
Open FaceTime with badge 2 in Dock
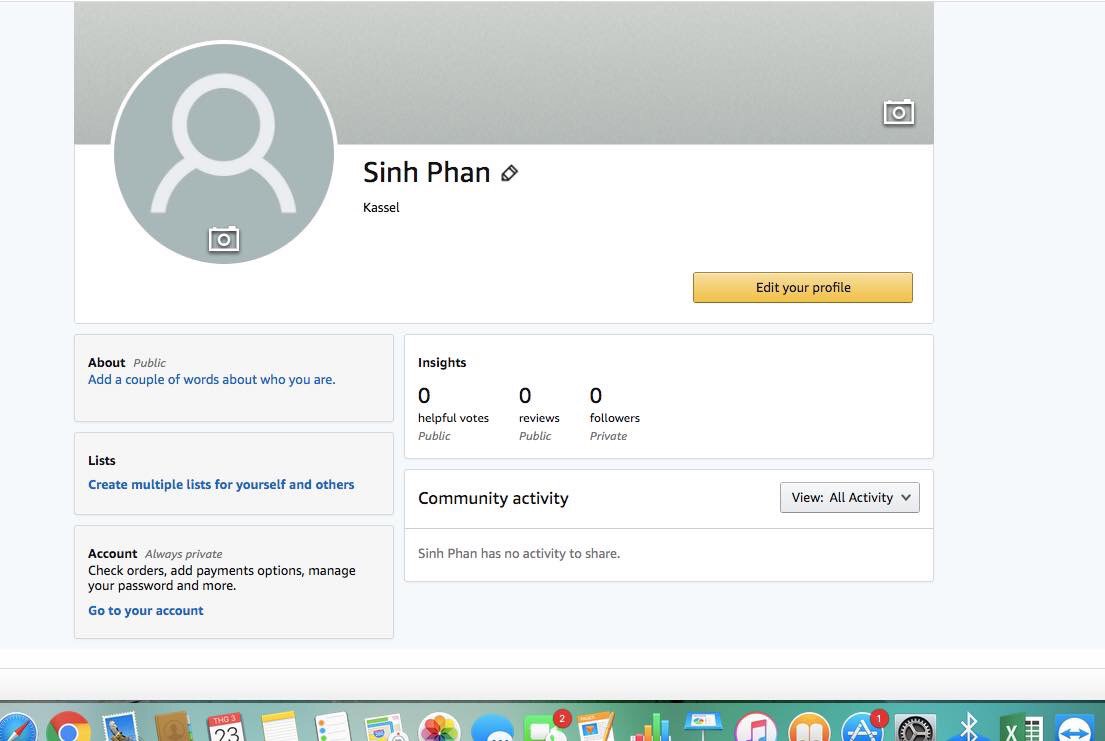click(545, 728)
